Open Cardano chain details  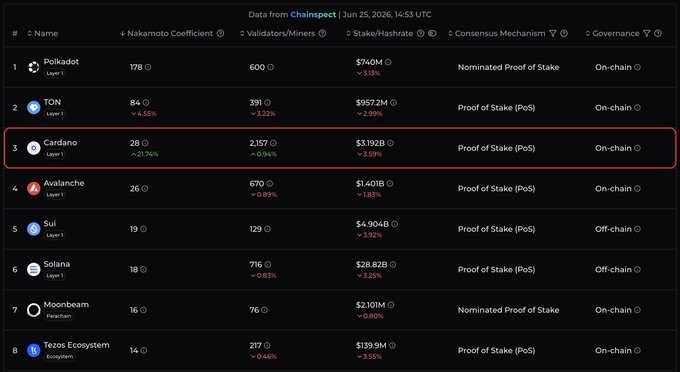click(60, 143)
